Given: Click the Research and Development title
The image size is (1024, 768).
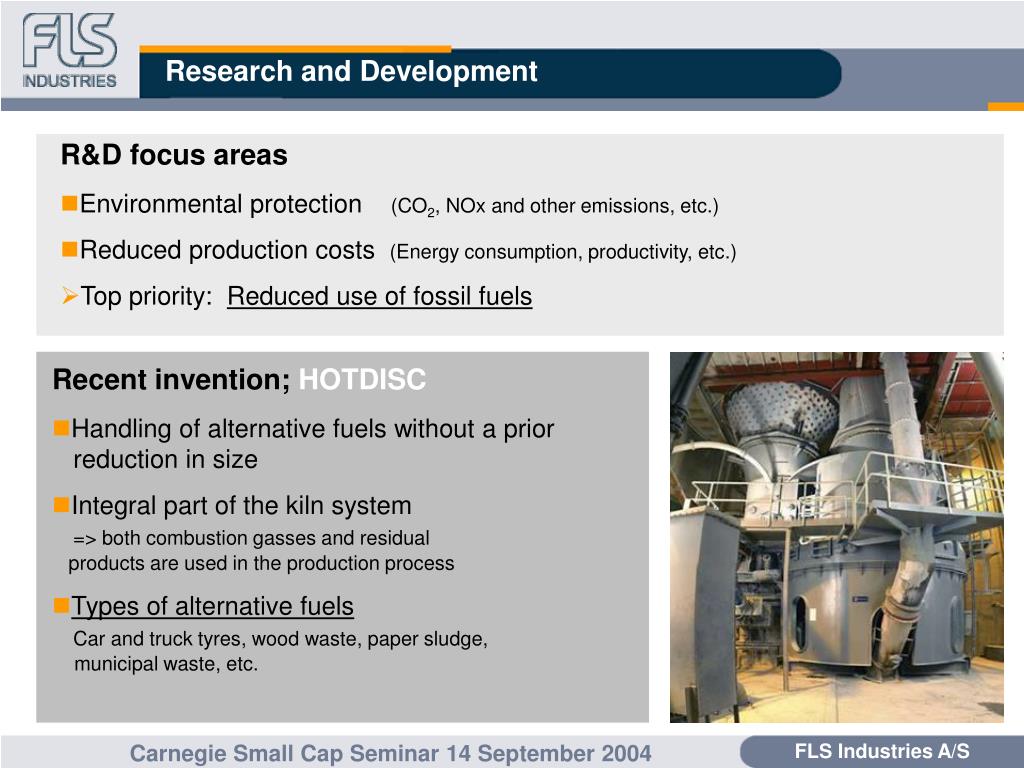Looking at the screenshot, I should pyautogui.click(x=351, y=71).
